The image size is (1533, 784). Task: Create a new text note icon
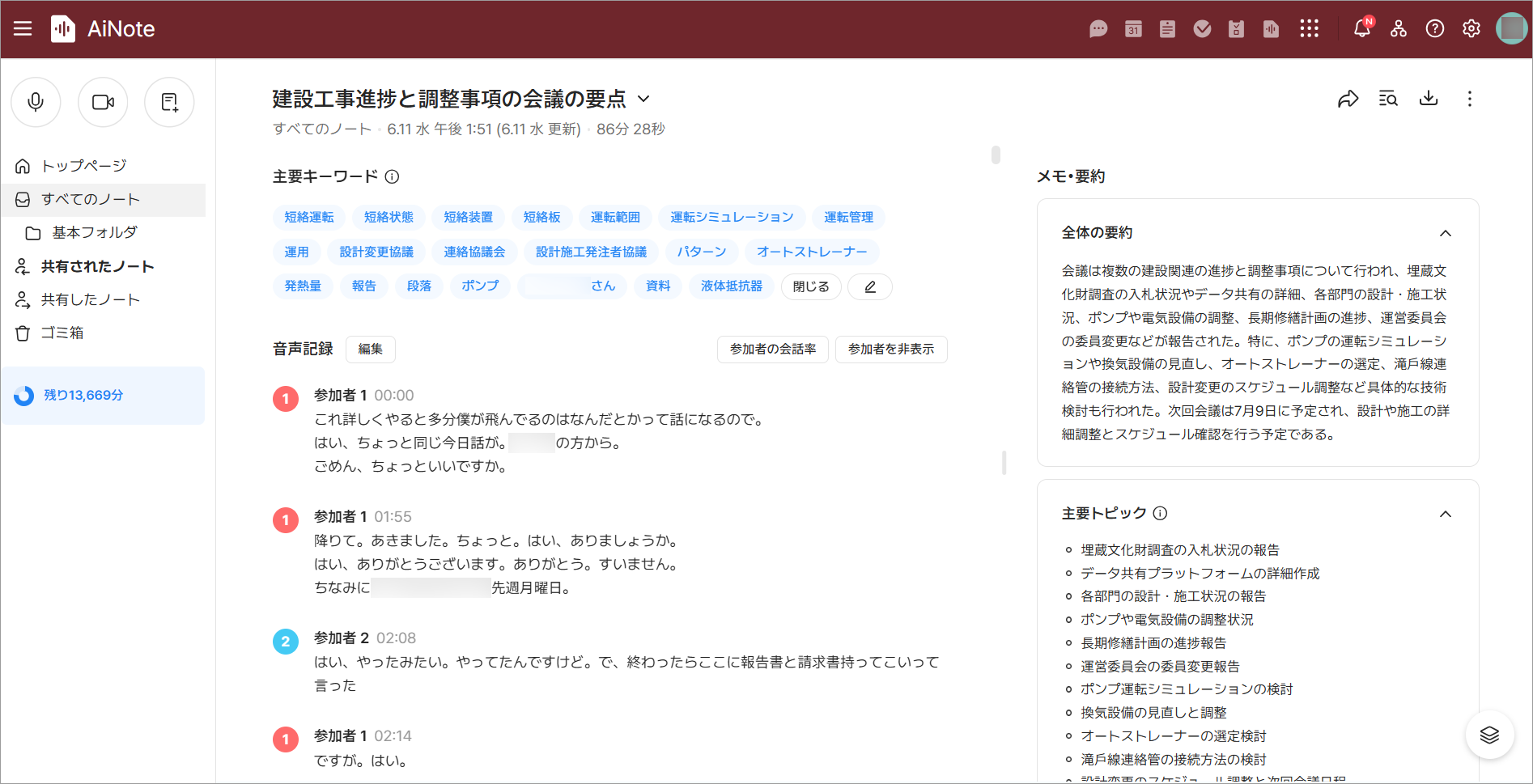tap(169, 102)
